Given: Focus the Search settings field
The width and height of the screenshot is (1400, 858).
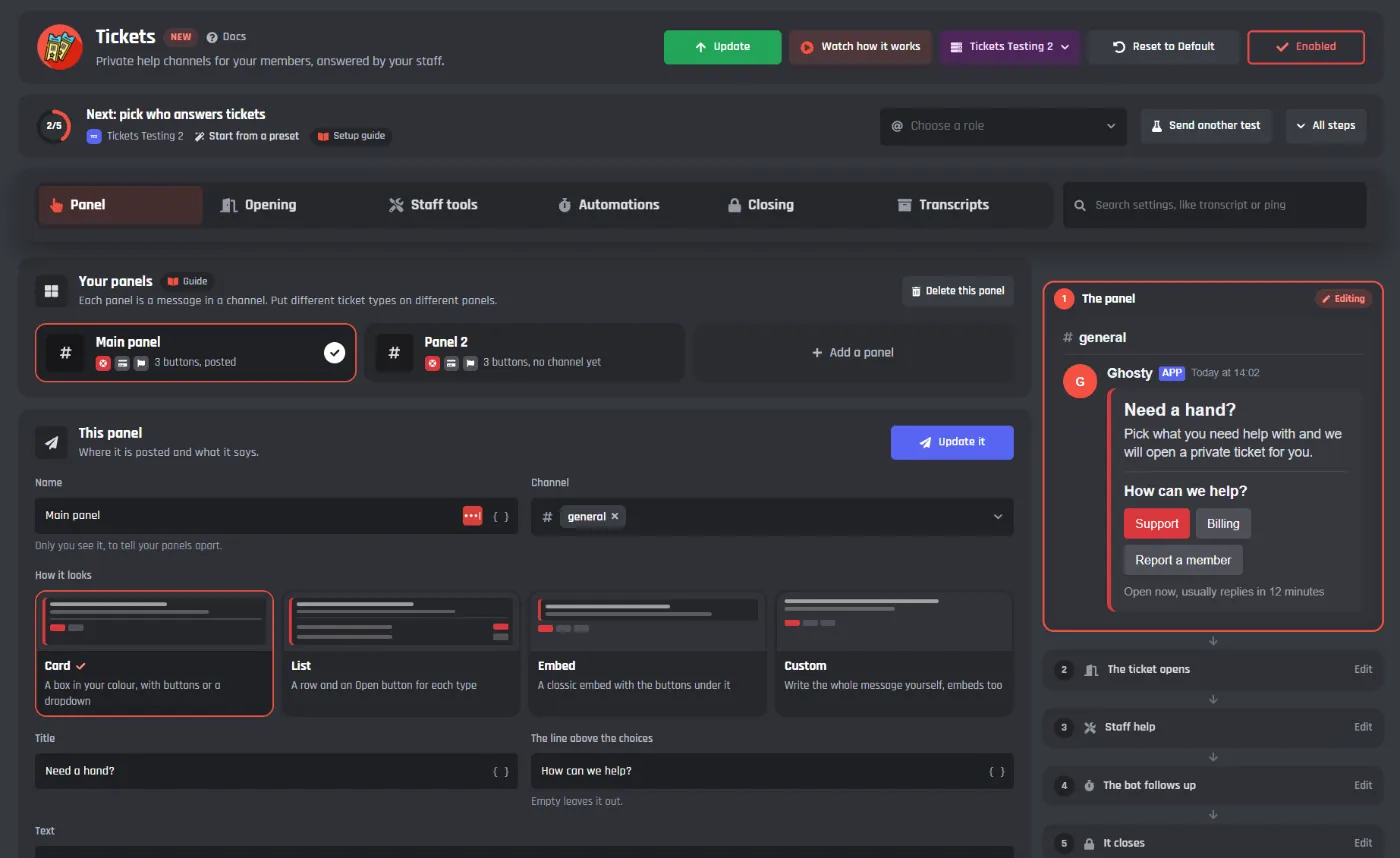Looking at the screenshot, I should (x=1214, y=205).
